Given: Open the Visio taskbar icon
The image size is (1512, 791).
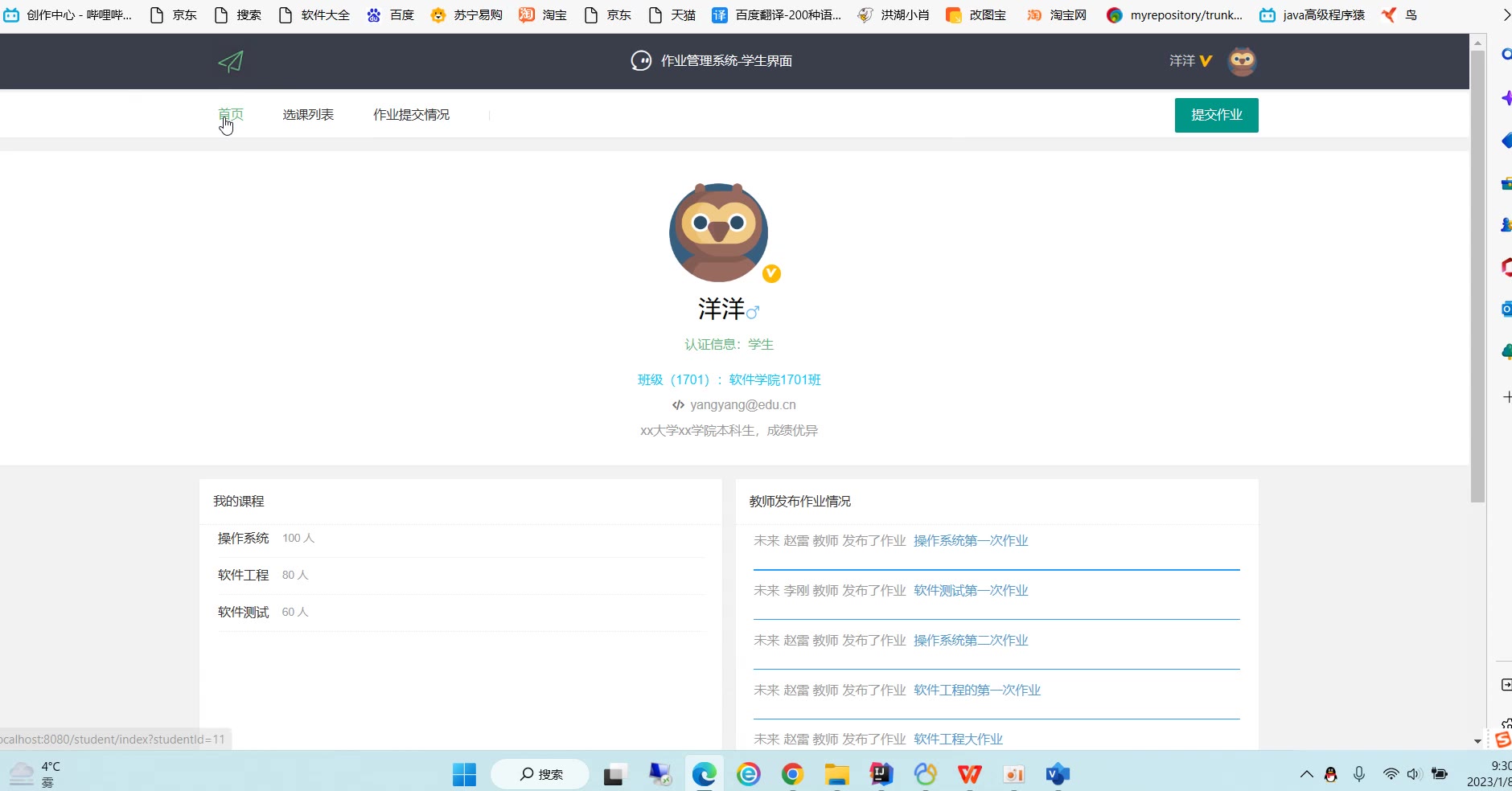Looking at the screenshot, I should [x=1058, y=774].
